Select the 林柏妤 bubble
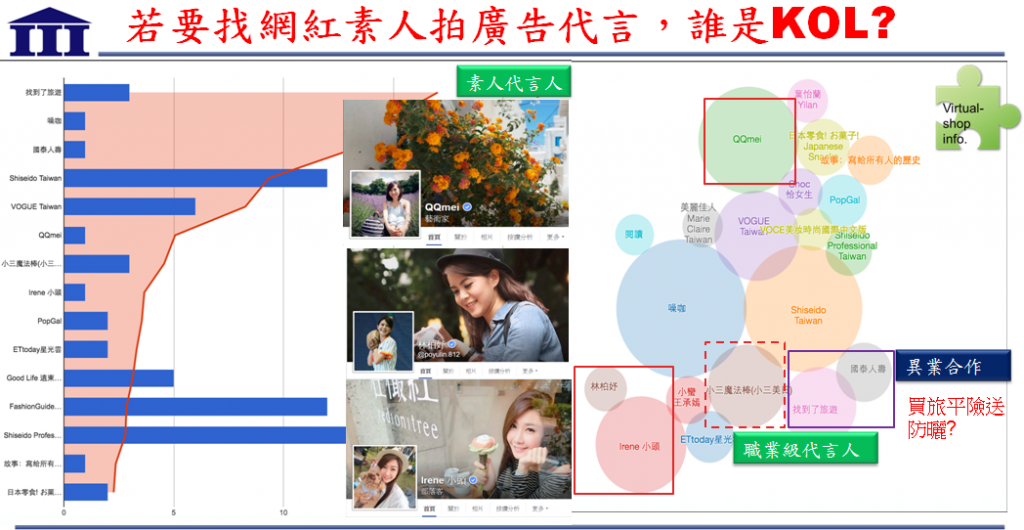This screenshot has width=1024, height=530. [x=605, y=388]
